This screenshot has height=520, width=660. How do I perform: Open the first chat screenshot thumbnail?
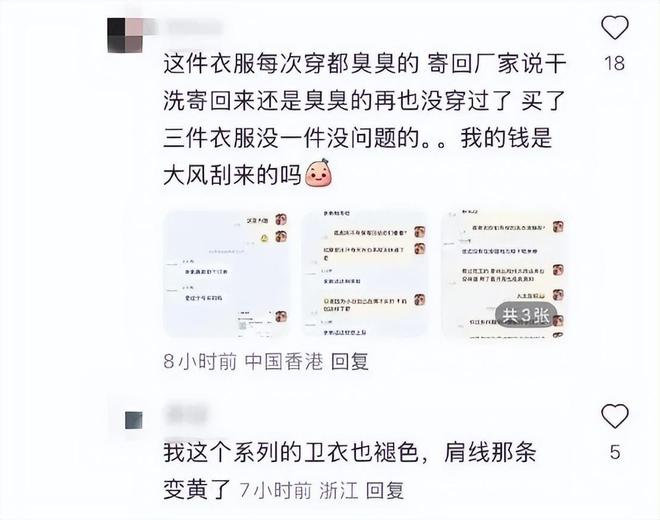tap(227, 274)
